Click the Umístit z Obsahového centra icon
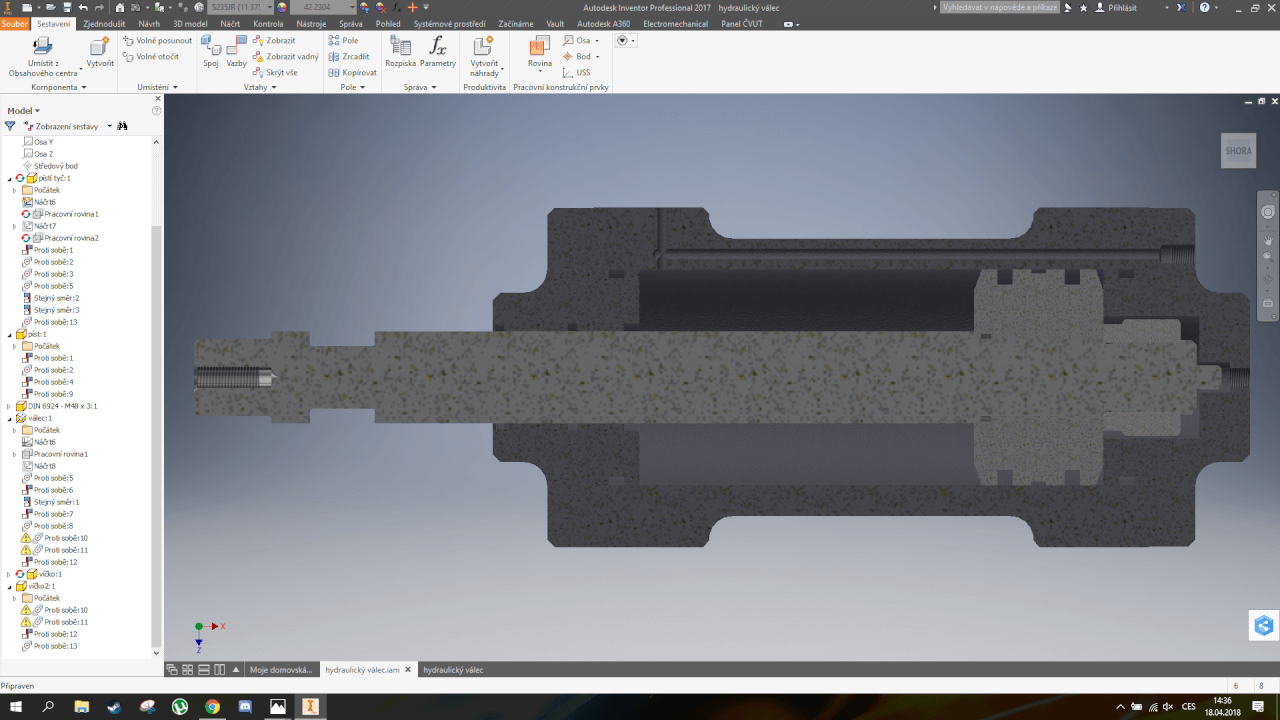 (x=41, y=47)
